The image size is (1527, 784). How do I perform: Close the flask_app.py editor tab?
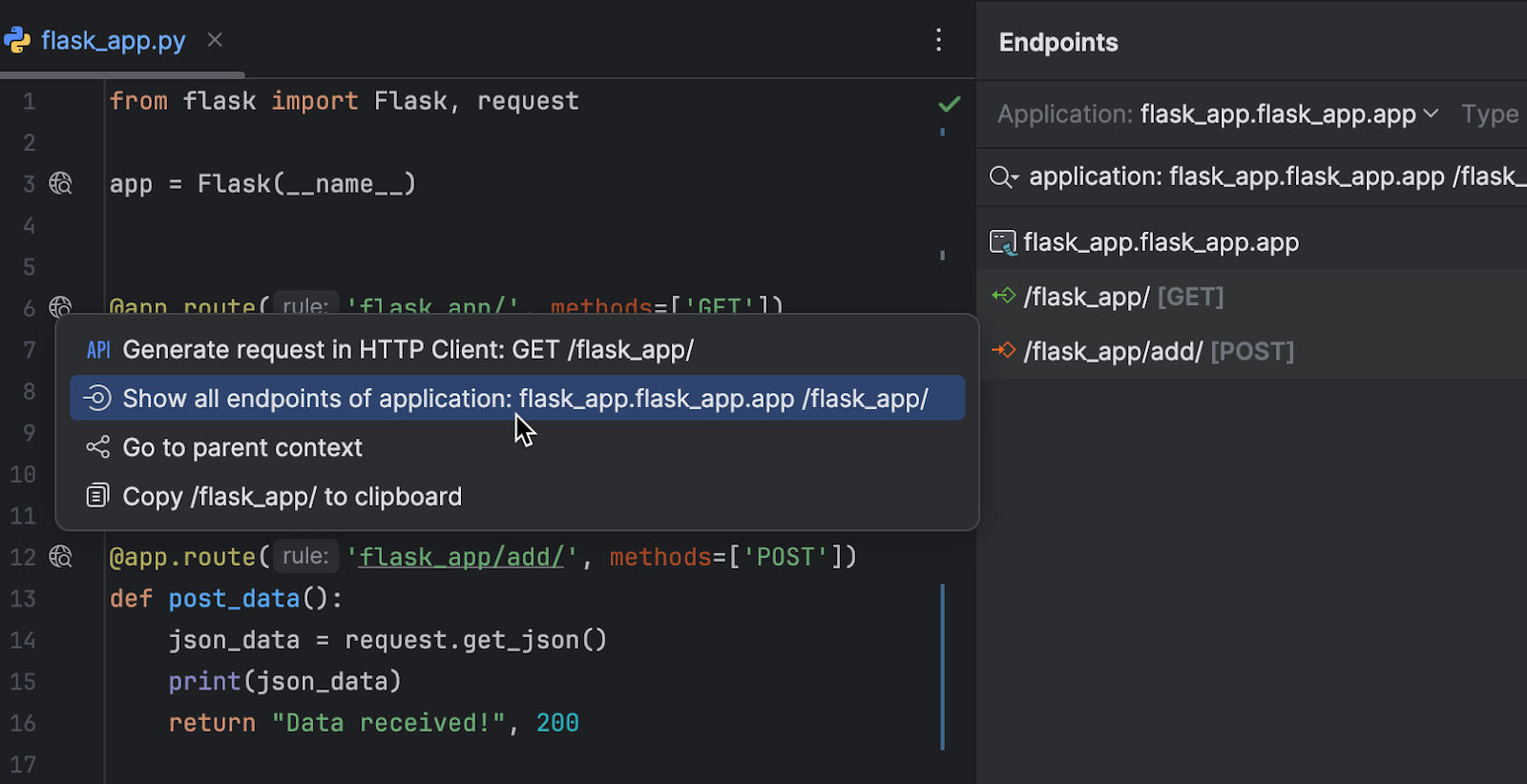pyautogui.click(x=215, y=40)
